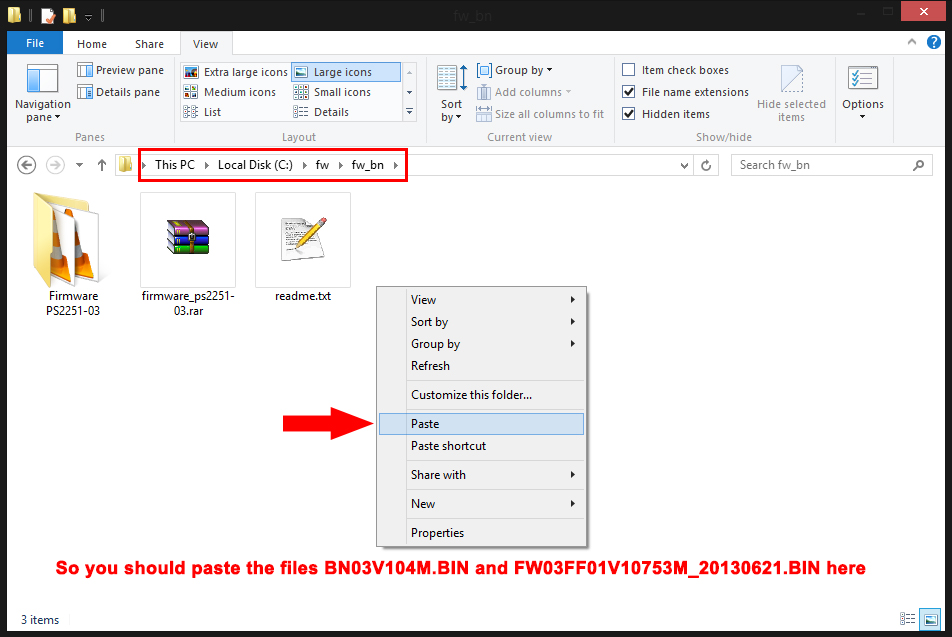Click Local Disk (C:) breadcrumb
The image size is (952, 637).
255,165
